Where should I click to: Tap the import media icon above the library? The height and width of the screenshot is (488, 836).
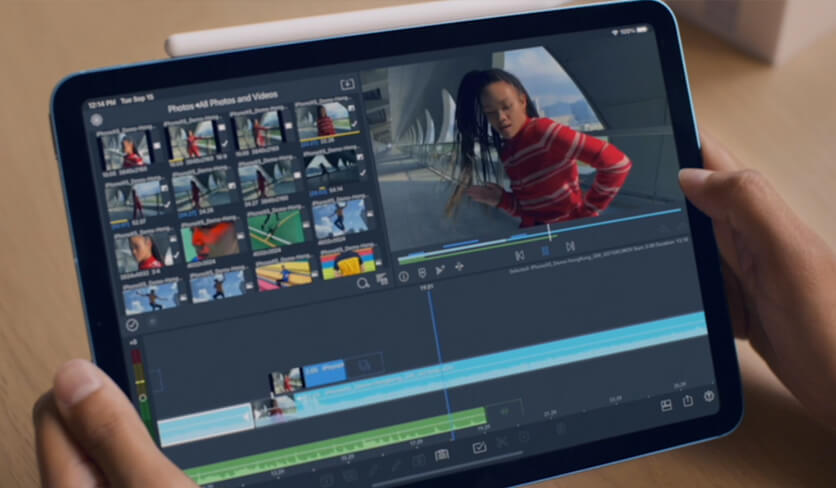point(347,84)
